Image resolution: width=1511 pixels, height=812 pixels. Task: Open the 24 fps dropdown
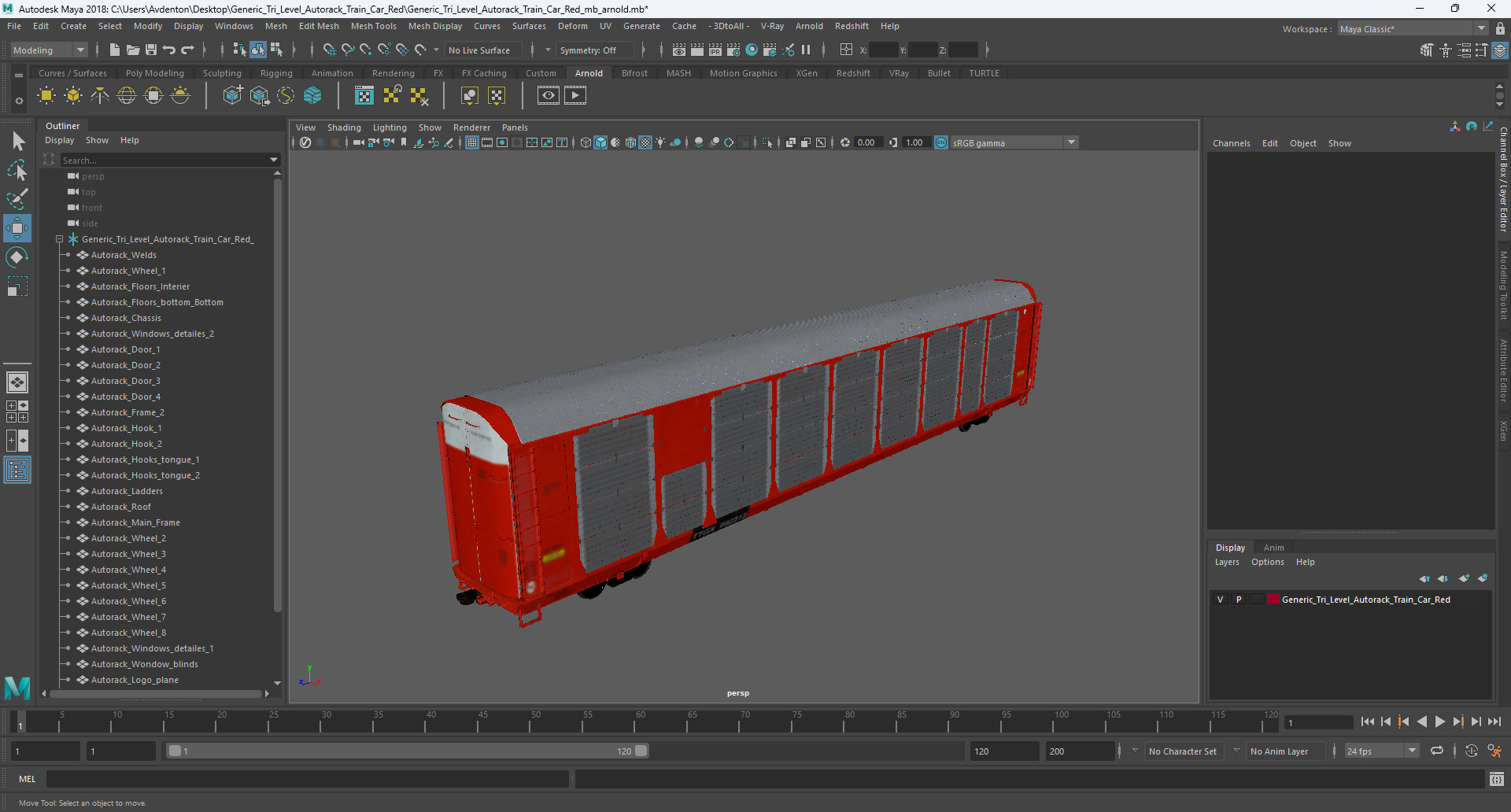1381,751
